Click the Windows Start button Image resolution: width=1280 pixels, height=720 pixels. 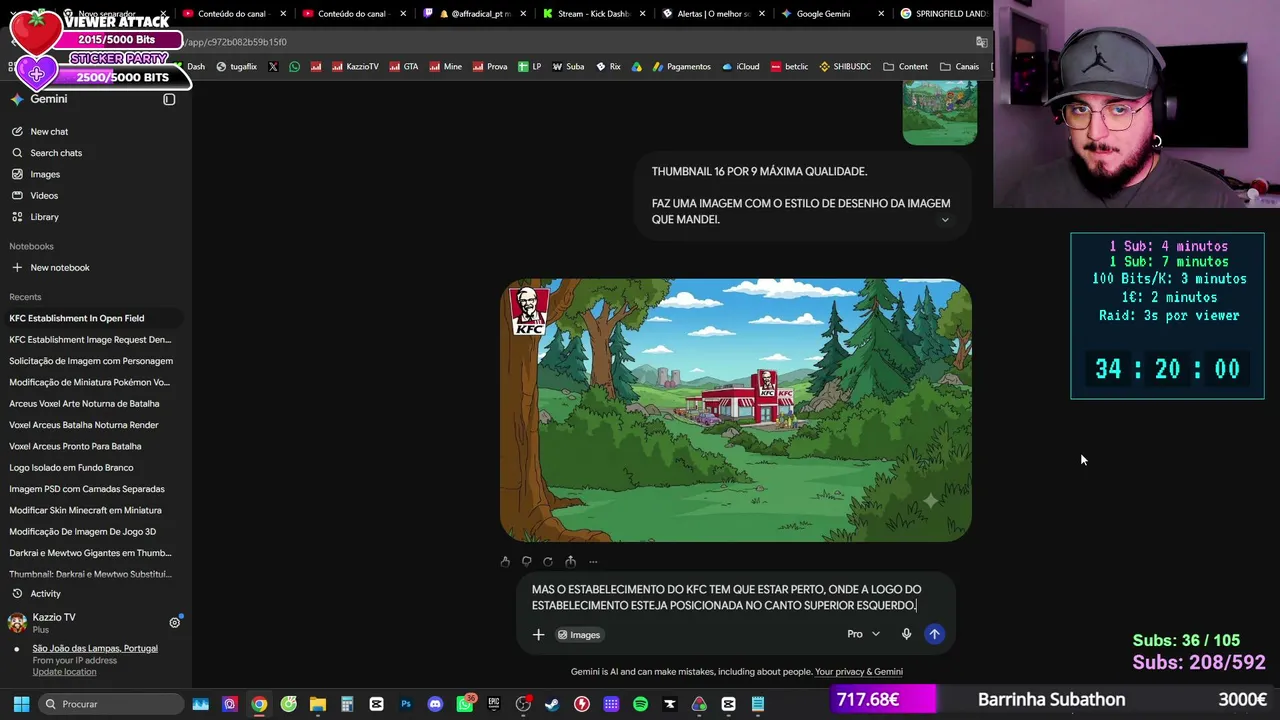pyautogui.click(x=21, y=704)
